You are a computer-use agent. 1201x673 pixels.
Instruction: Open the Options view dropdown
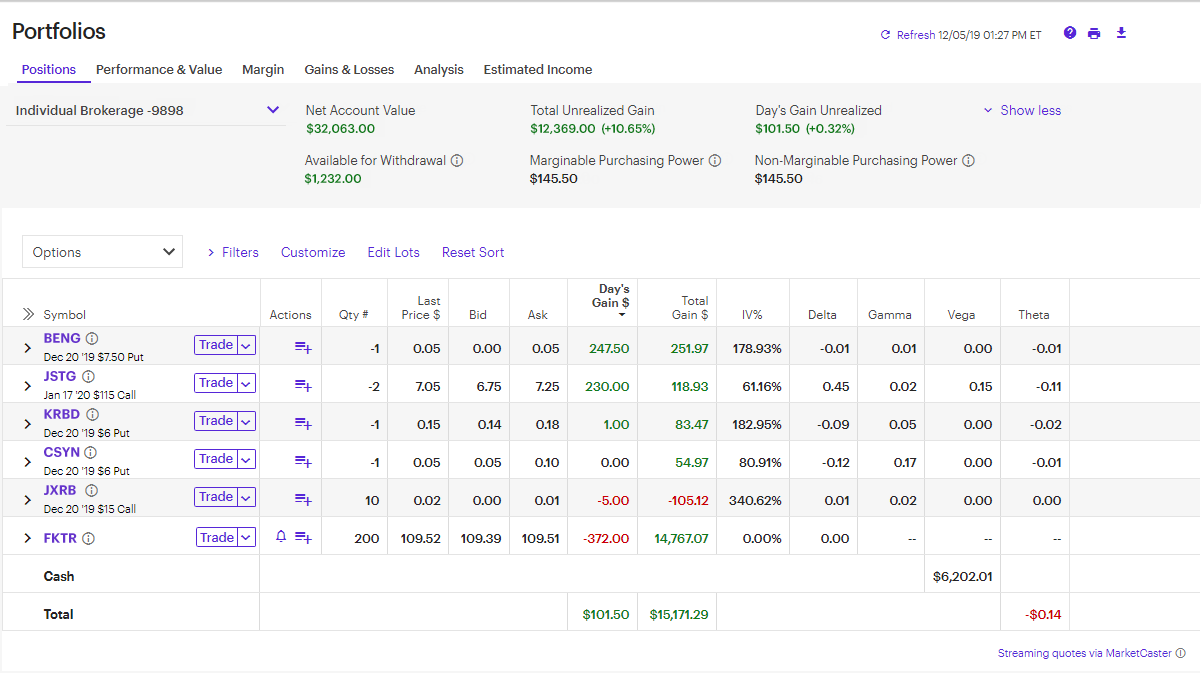[x=102, y=252]
